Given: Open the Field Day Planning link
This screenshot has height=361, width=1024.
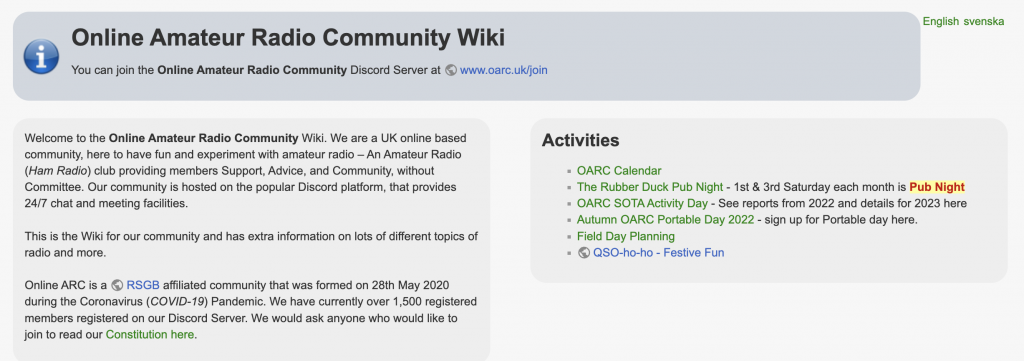Looking at the screenshot, I should tap(626, 236).
